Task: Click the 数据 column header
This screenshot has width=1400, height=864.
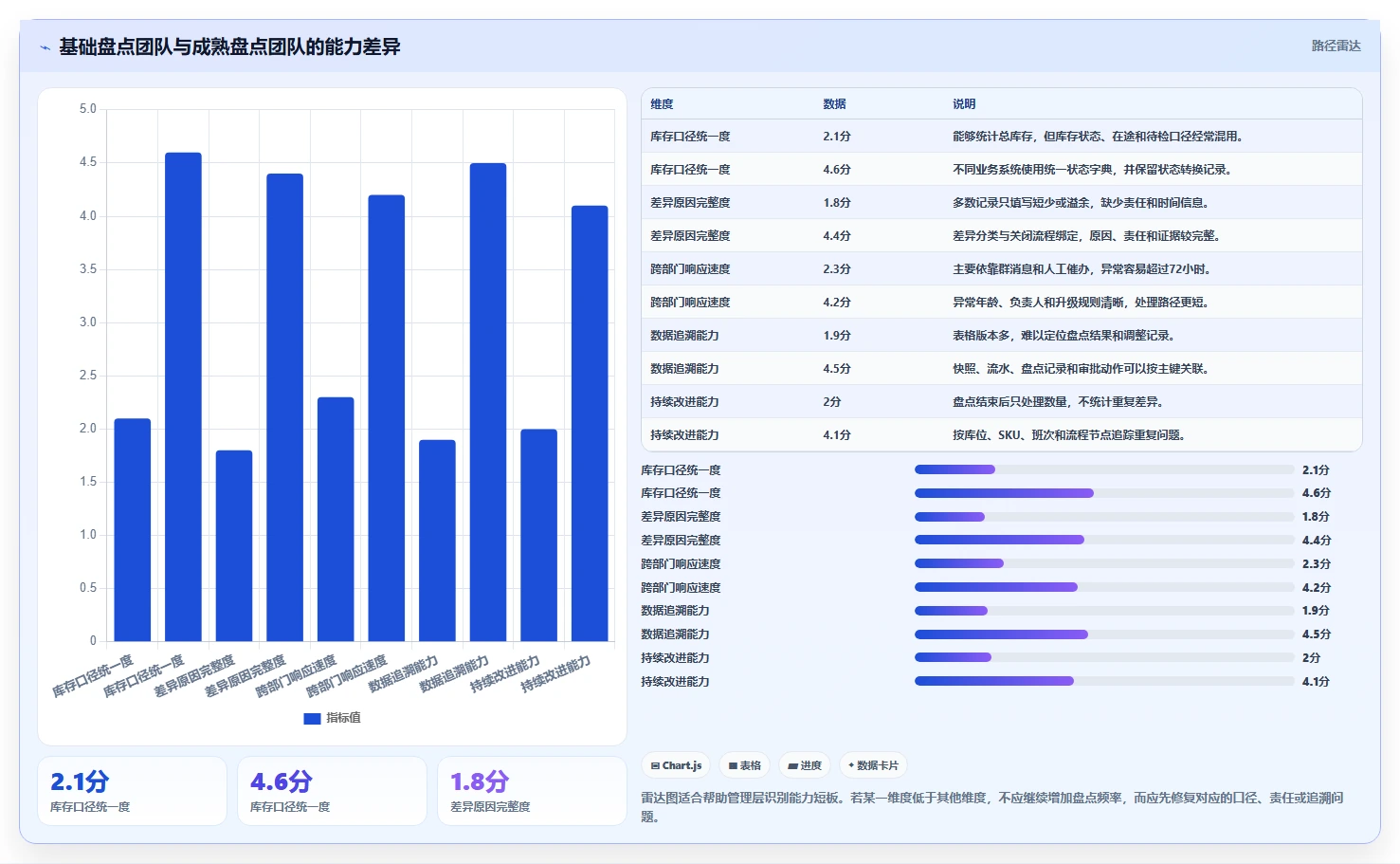Action: point(834,104)
